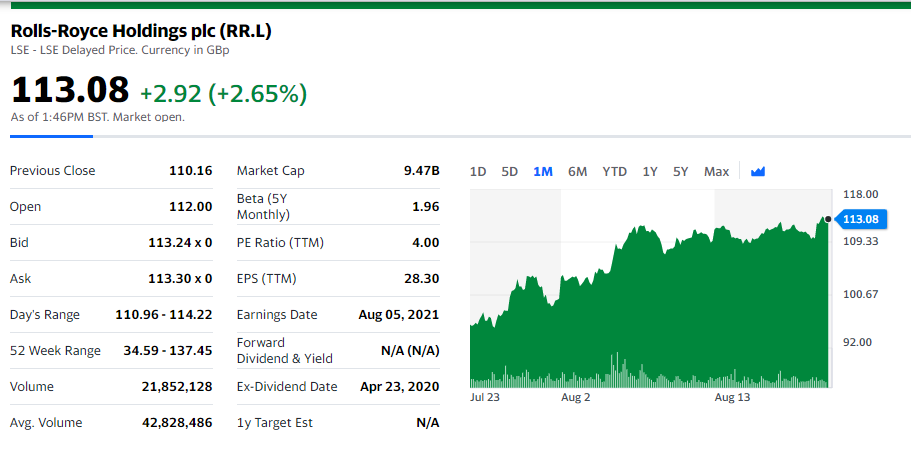The image size is (911, 452).
Task: Select the 5D chart range
Action: (x=510, y=171)
